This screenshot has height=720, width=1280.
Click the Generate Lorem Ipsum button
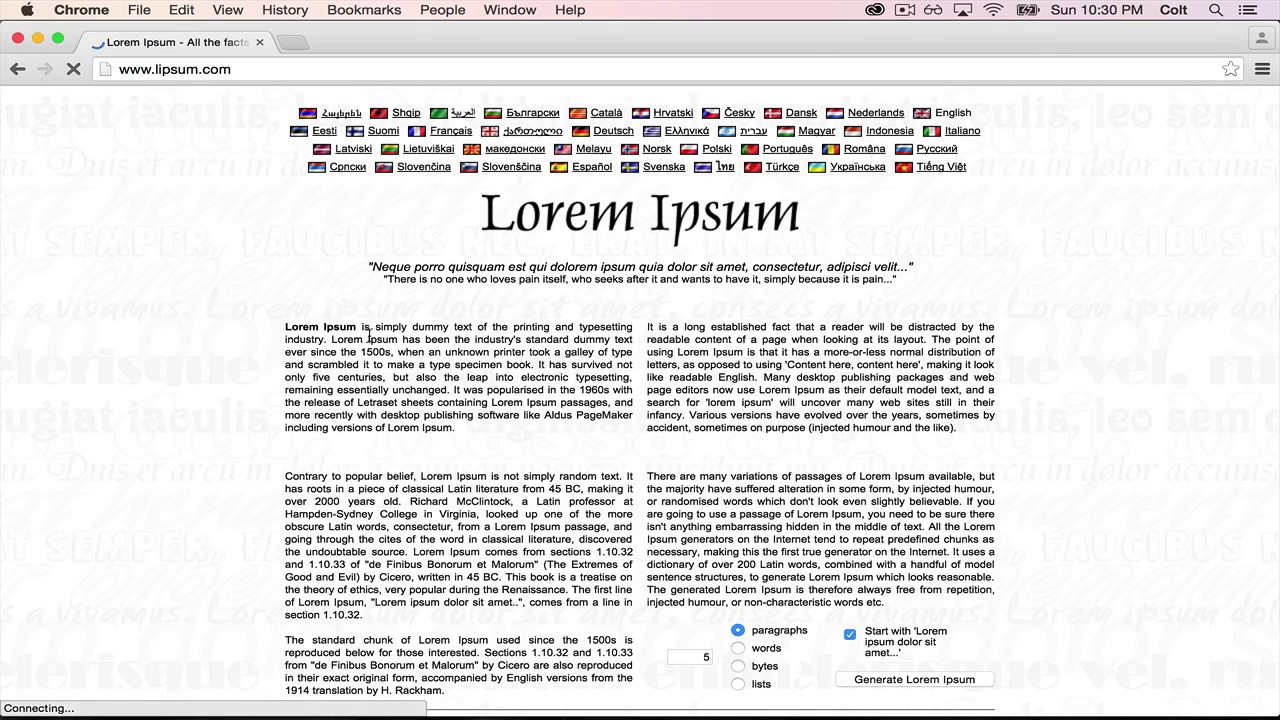914,679
